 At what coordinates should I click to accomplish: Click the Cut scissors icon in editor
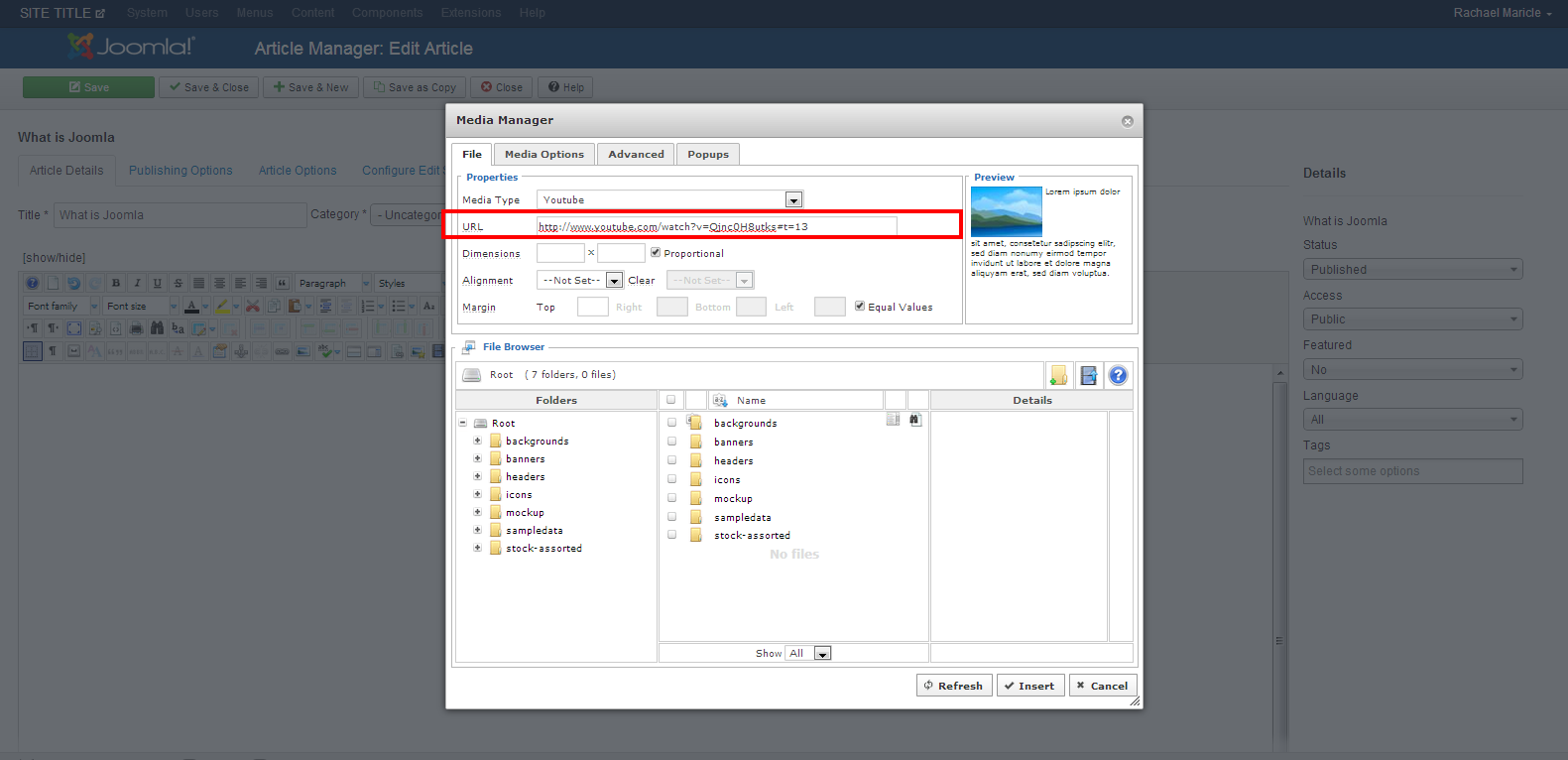[253, 306]
